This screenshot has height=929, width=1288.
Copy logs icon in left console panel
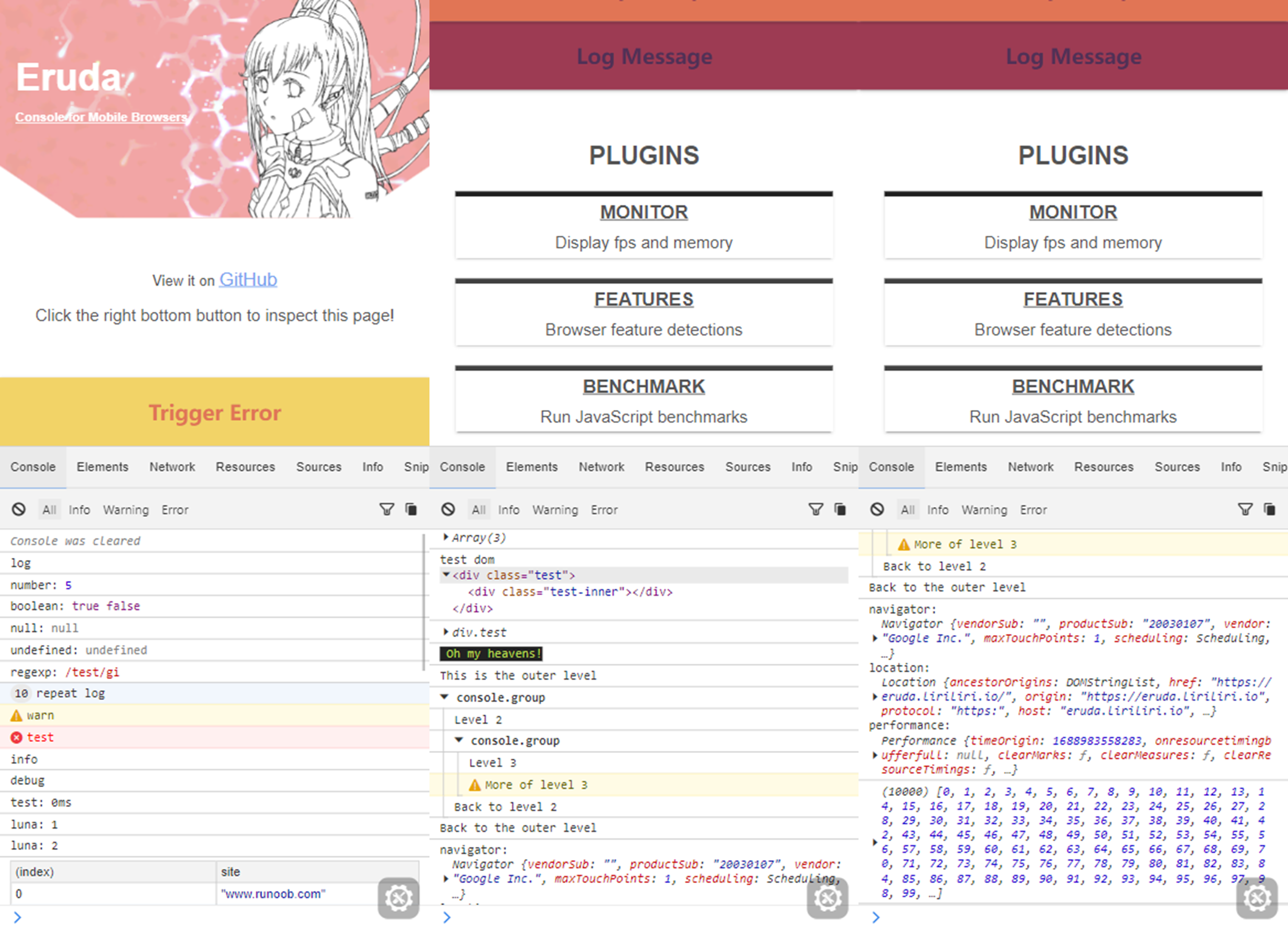pyautogui.click(x=411, y=509)
